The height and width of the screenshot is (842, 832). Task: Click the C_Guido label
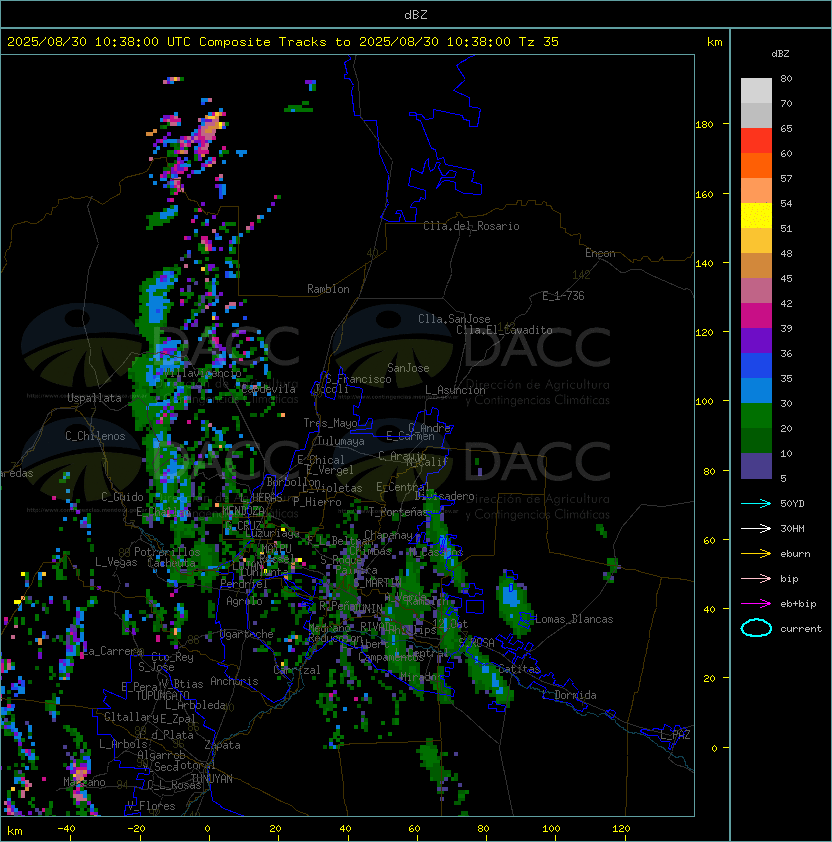122,497
